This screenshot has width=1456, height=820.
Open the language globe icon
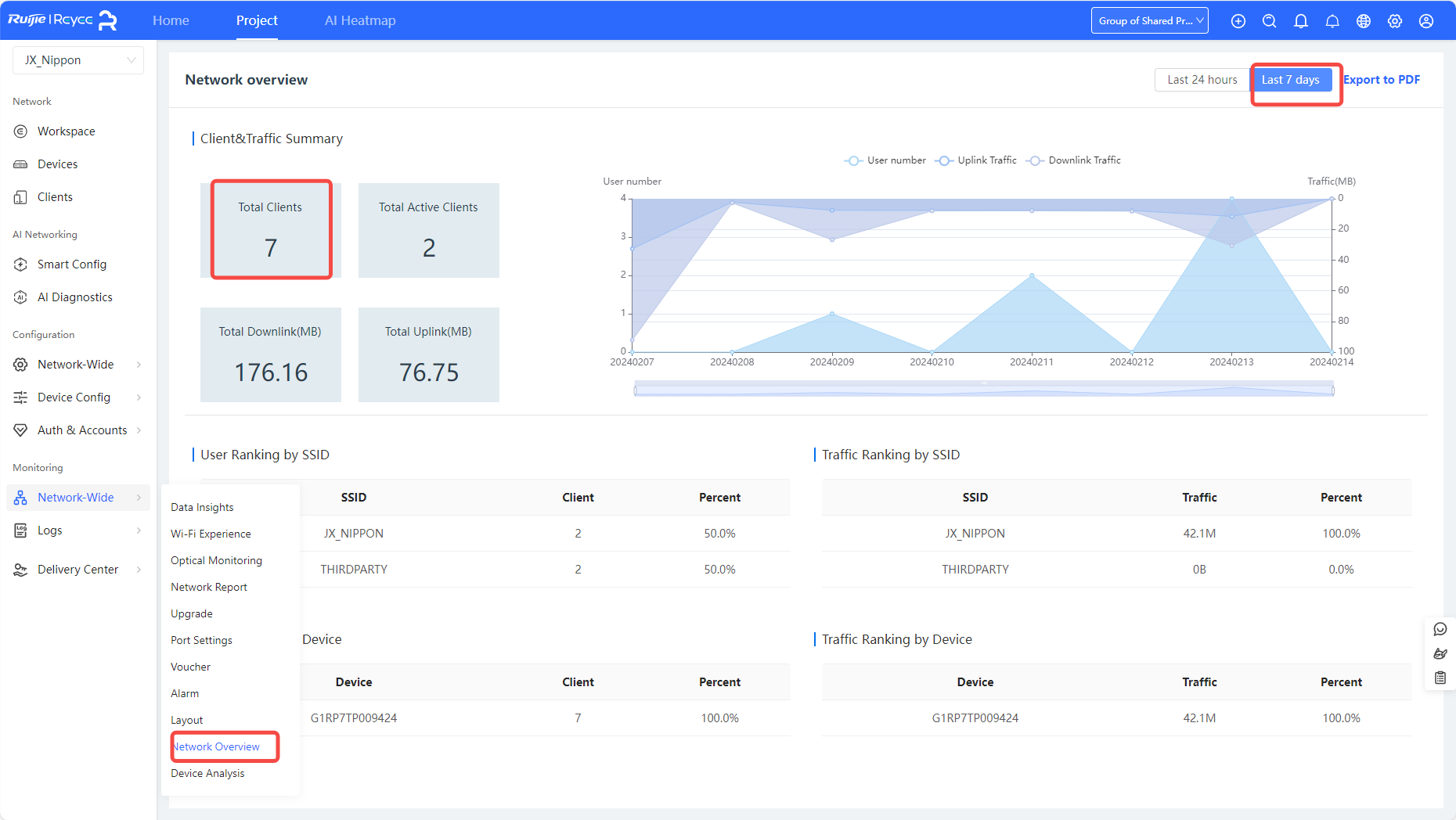tap(1363, 21)
